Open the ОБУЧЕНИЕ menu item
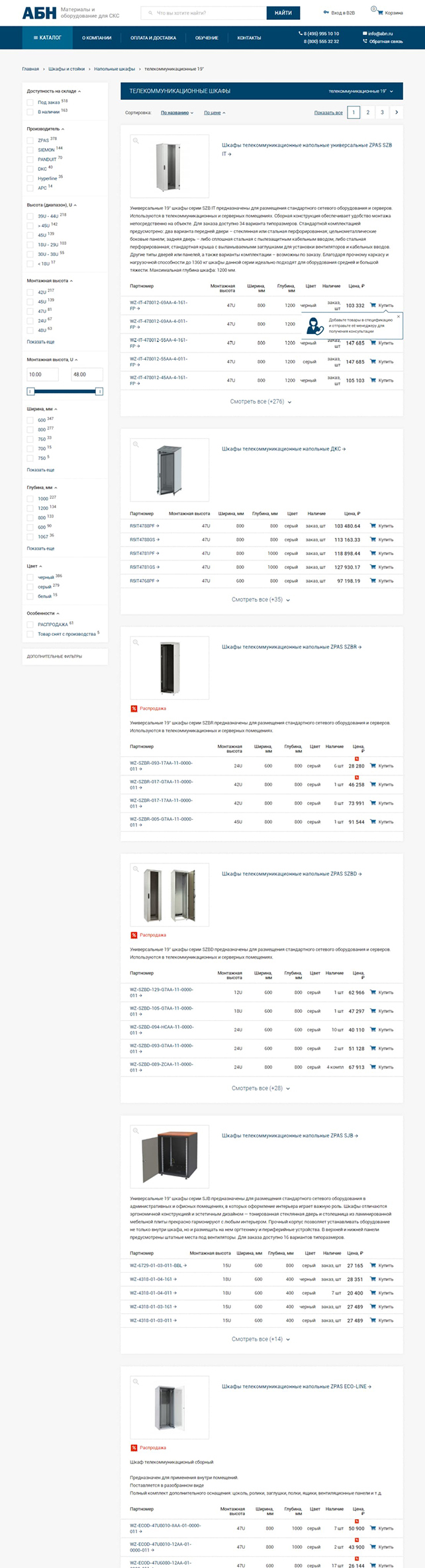425x1568 pixels. tap(207, 38)
